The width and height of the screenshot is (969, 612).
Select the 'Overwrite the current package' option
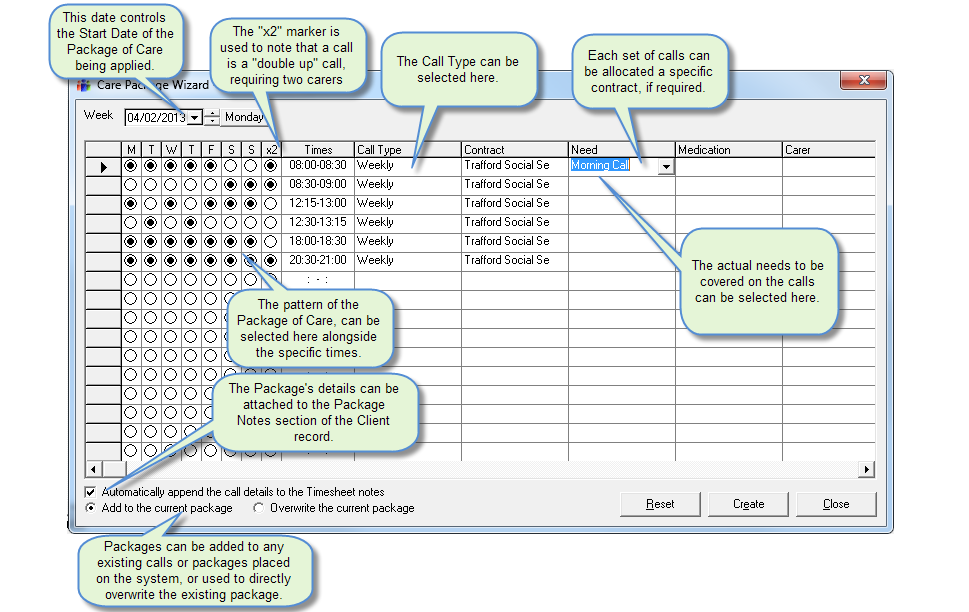pos(259,508)
